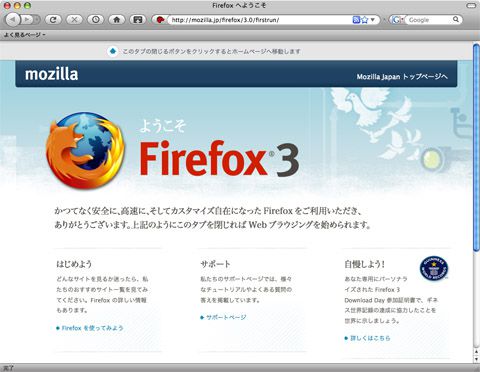Image resolution: width=480 pixels, height=372 pixels.
Task: Click the Forward navigation button
Action: click(x=27, y=20)
